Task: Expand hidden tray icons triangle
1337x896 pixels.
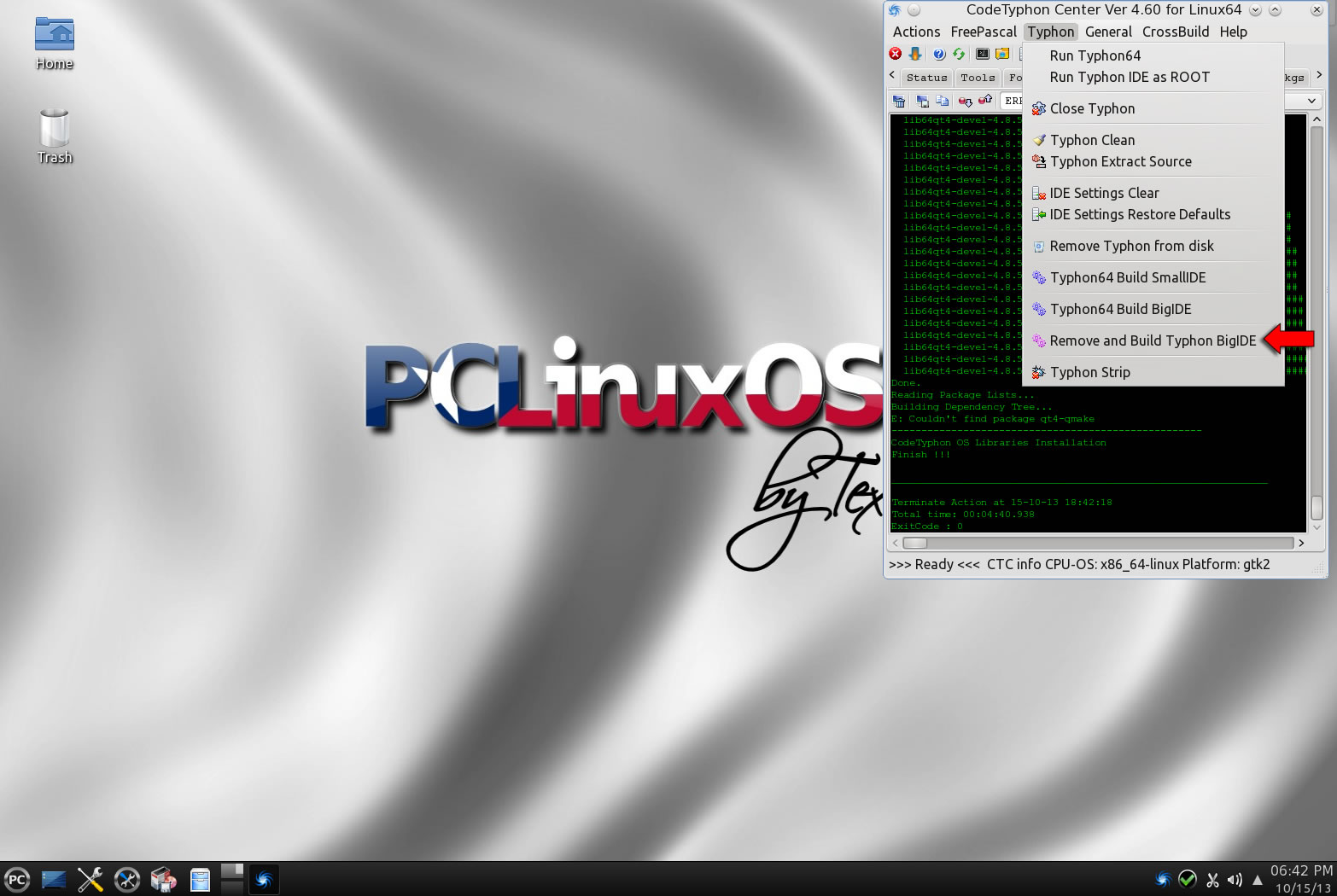Action: (x=1257, y=880)
